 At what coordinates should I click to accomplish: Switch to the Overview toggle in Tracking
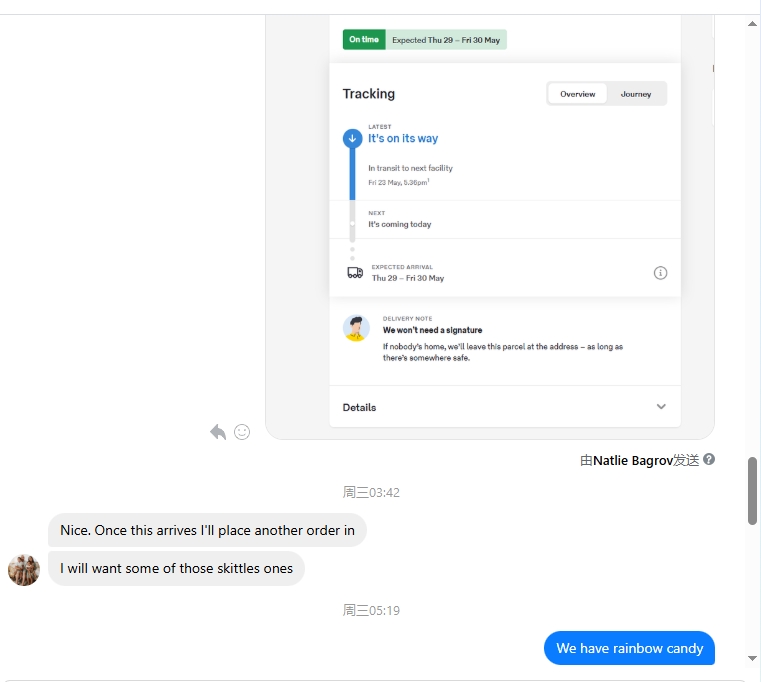pyautogui.click(x=577, y=94)
